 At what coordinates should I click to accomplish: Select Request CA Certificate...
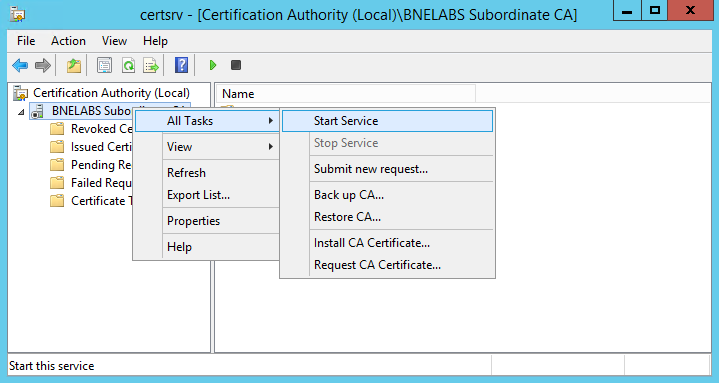pyautogui.click(x=387, y=265)
